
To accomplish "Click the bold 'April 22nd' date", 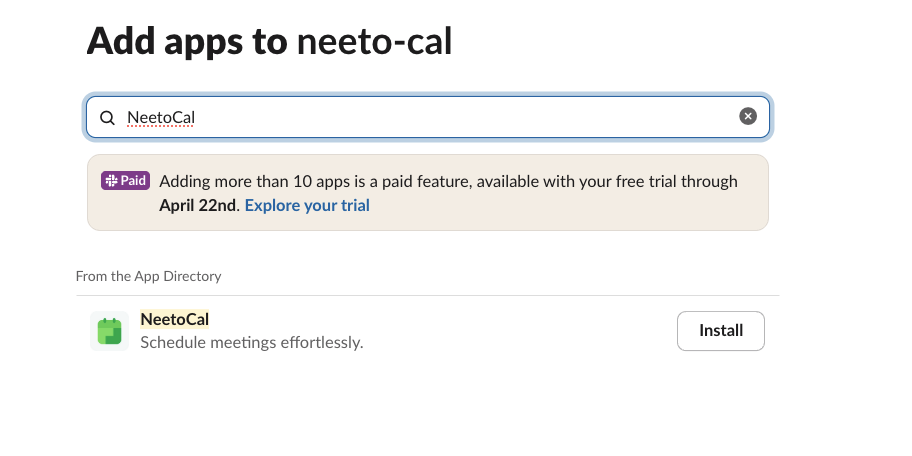I will click(198, 206).
